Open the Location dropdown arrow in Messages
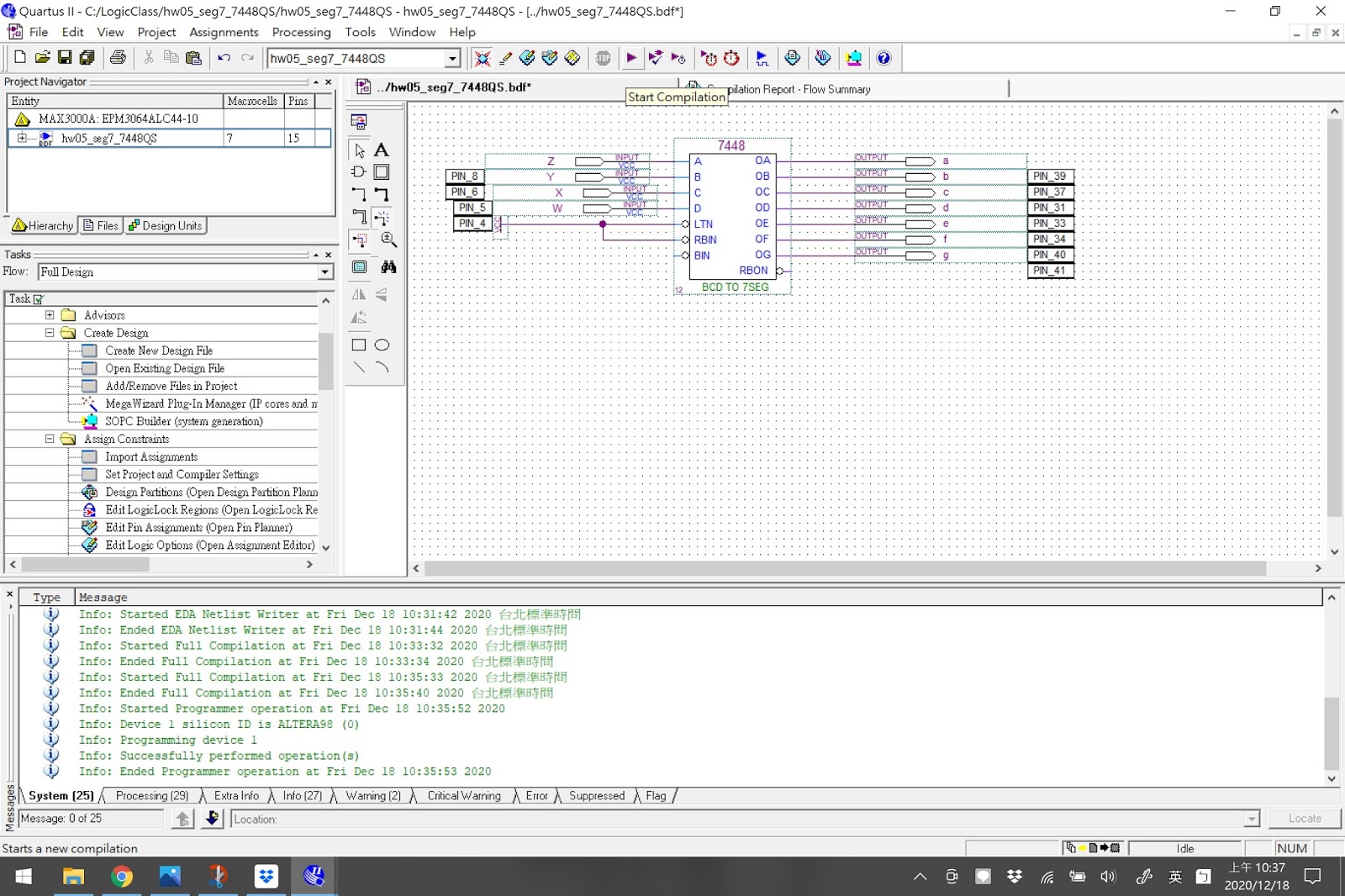Screen dimensions: 1345x896 (x=1252, y=819)
